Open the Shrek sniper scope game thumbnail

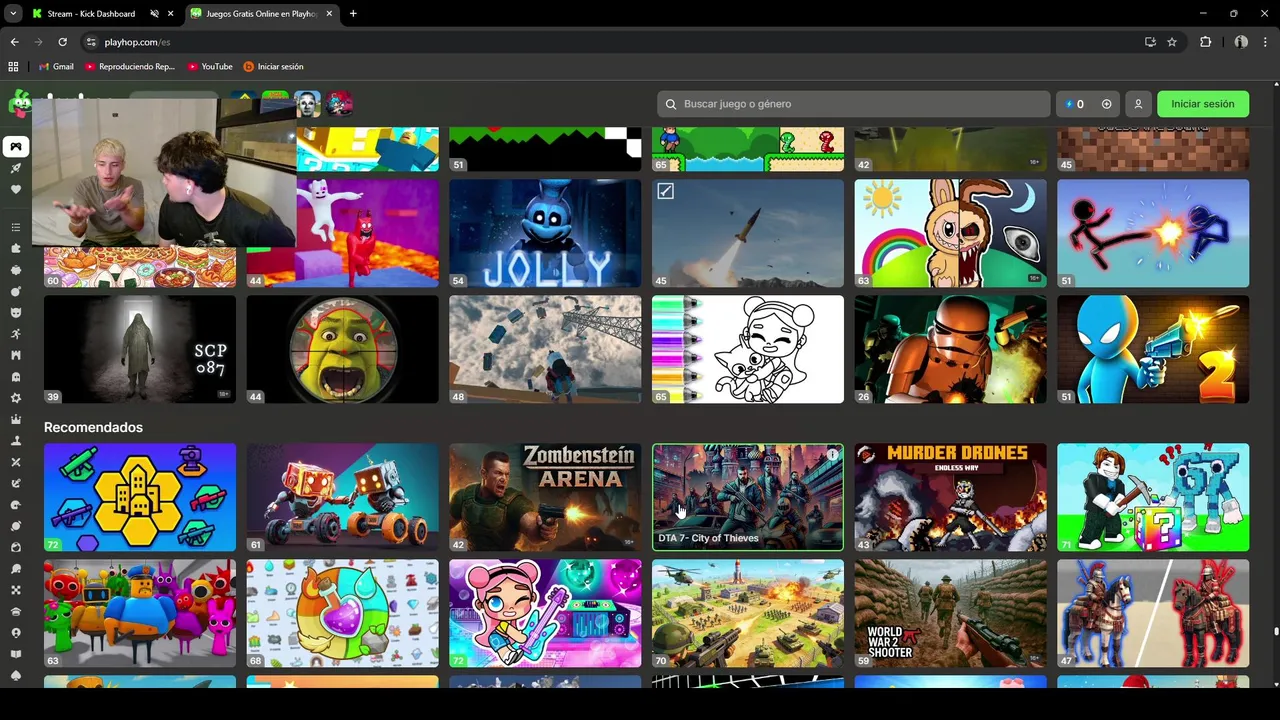[x=342, y=349]
